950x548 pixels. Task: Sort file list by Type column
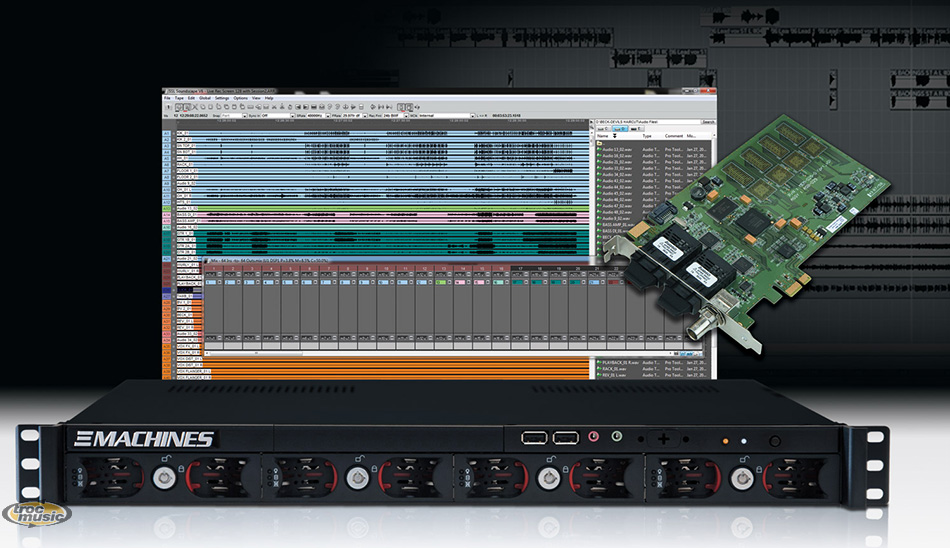[x=647, y=136]
